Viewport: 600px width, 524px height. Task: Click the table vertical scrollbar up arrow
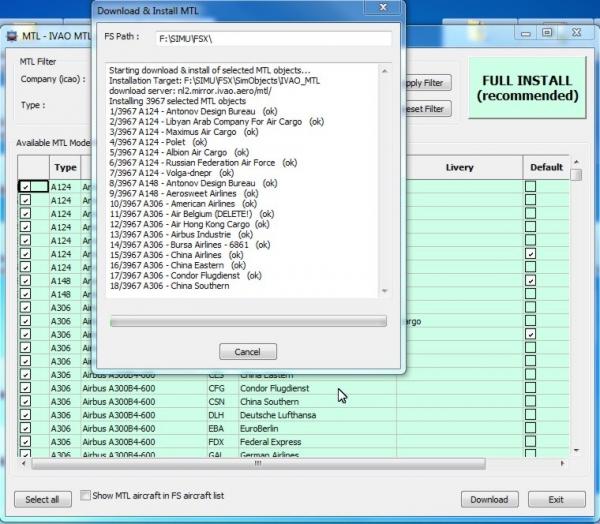tap(576, 162)
